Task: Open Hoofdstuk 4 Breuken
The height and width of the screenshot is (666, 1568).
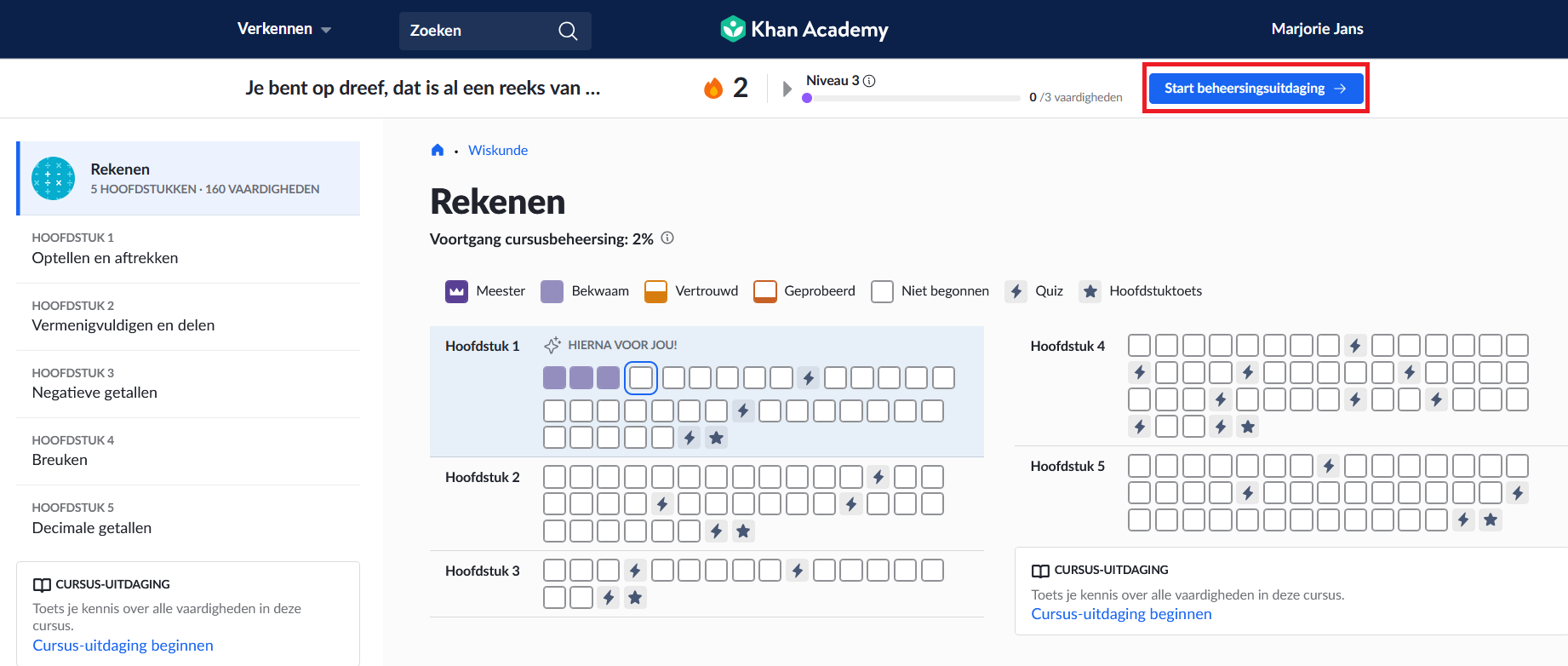Action: [188, 451]
